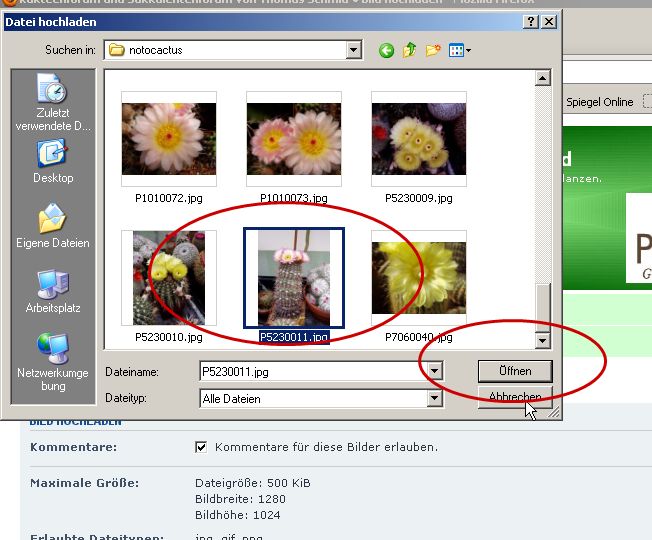Select thumbnail P1010072.jpg
This screenshot has height=540, width=652.
click(169, 139)
